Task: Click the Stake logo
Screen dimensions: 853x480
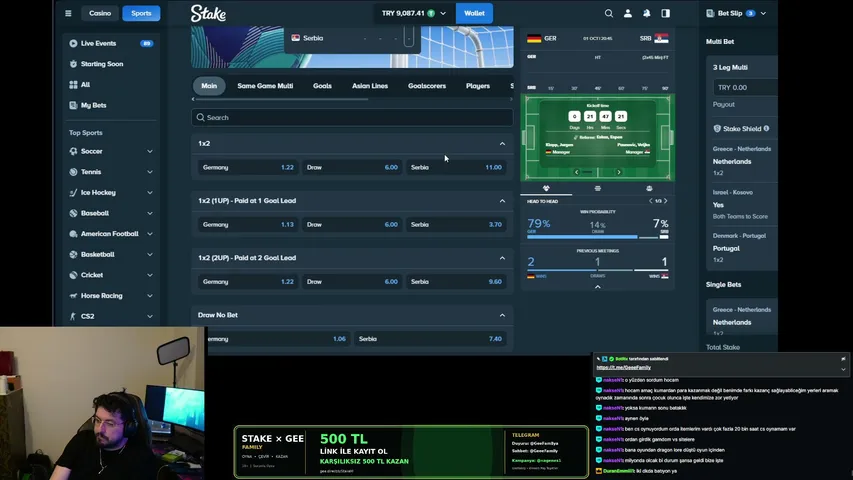Action: [208, 13]
